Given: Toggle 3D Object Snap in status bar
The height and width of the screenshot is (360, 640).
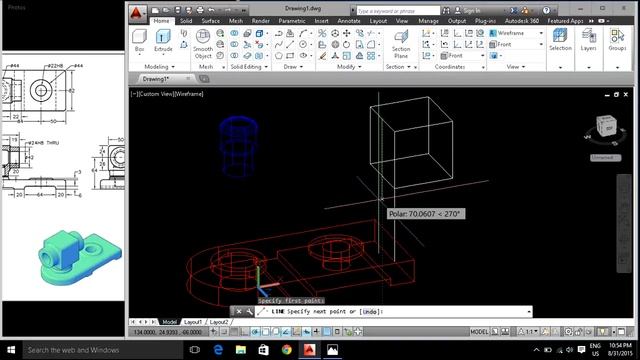Looking at the screenshot, I should pyautogui.click(x=276, y=332).
